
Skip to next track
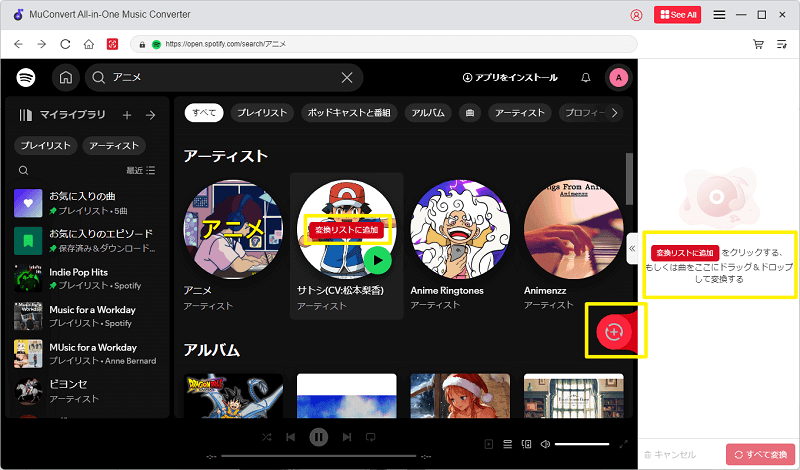[347, 437]
